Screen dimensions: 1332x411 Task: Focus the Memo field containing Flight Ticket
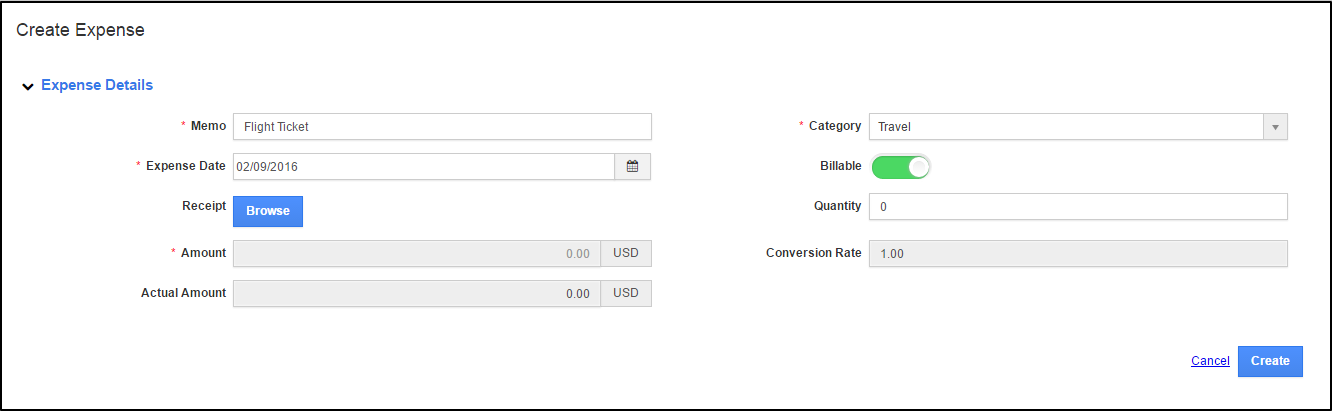point(441,126)
